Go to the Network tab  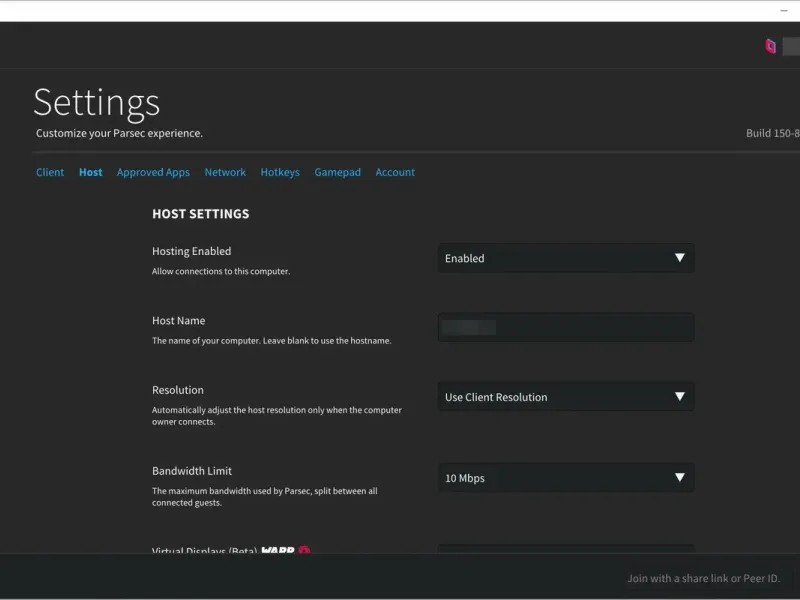[x=225, y=172]
